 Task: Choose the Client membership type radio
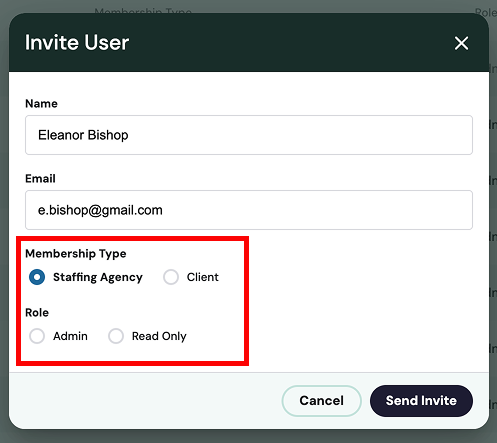point(171,277)
